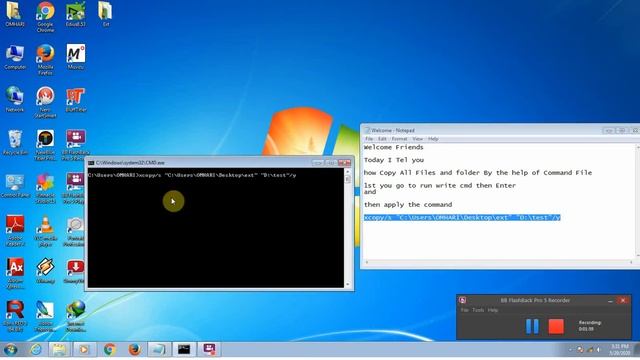The height and width of the screenshot is (360, 640).
Task: Switch to Chrome in the taskbar
Action: click(x=109, y=350)
